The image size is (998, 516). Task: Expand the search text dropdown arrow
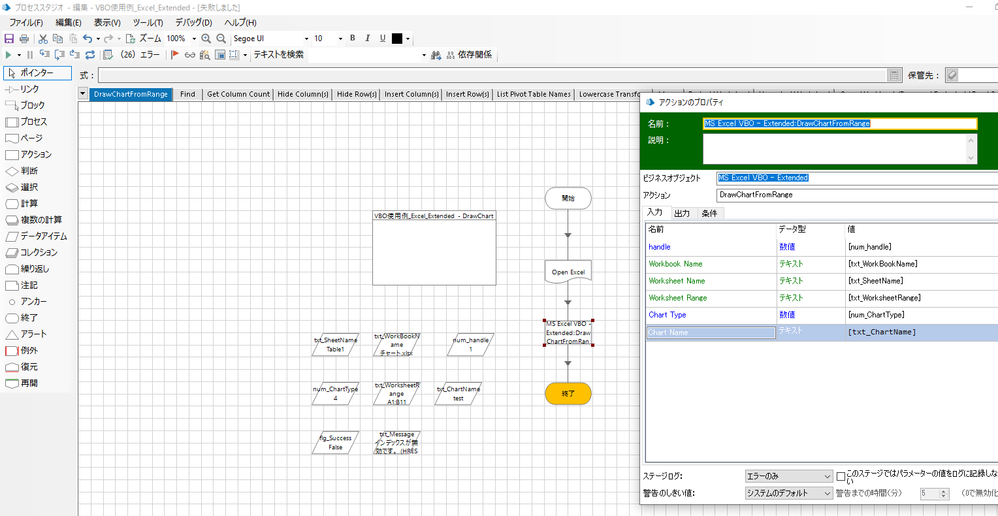[425, 55]
